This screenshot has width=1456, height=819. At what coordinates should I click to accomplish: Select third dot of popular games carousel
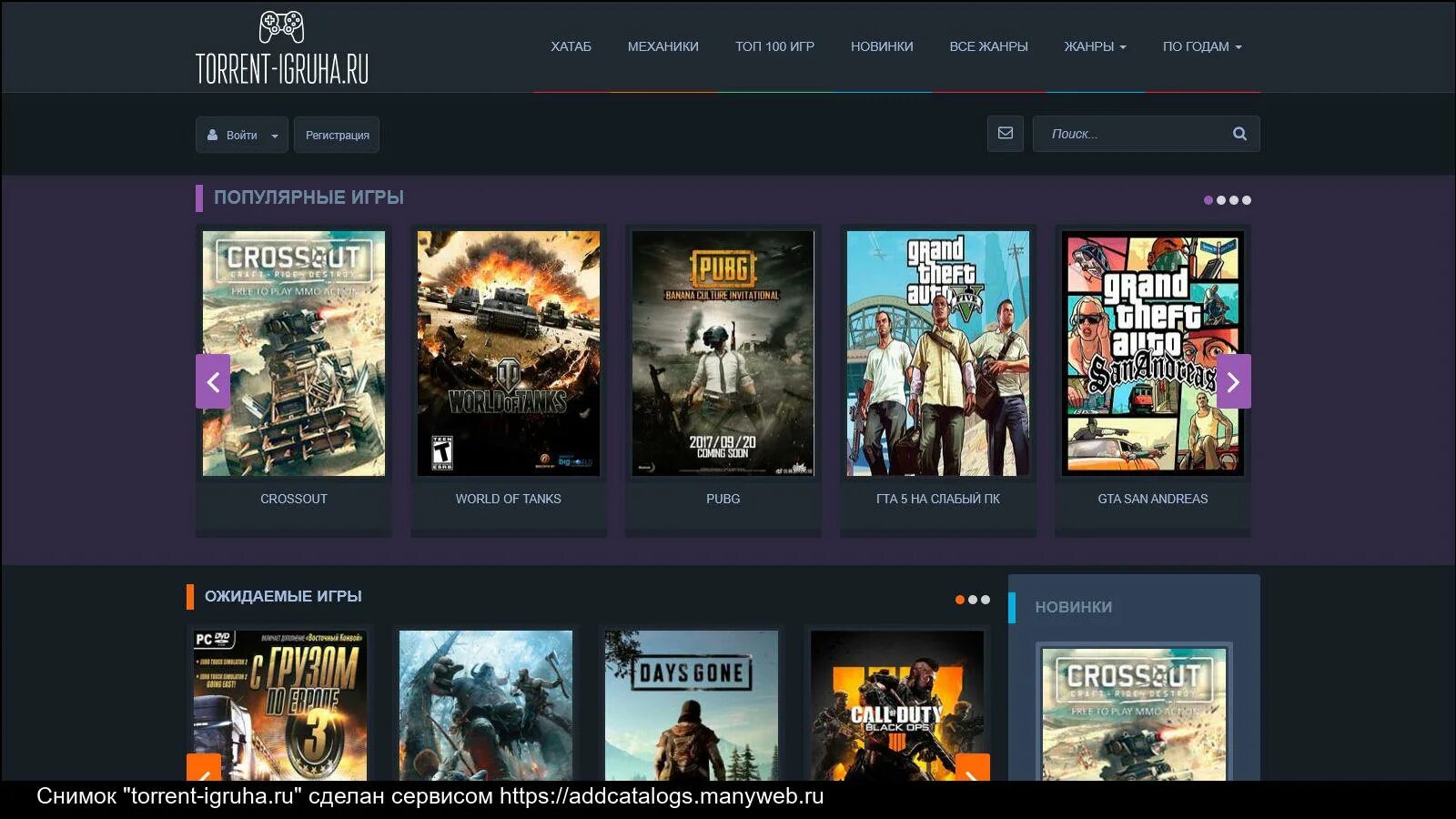[1234, 200]
